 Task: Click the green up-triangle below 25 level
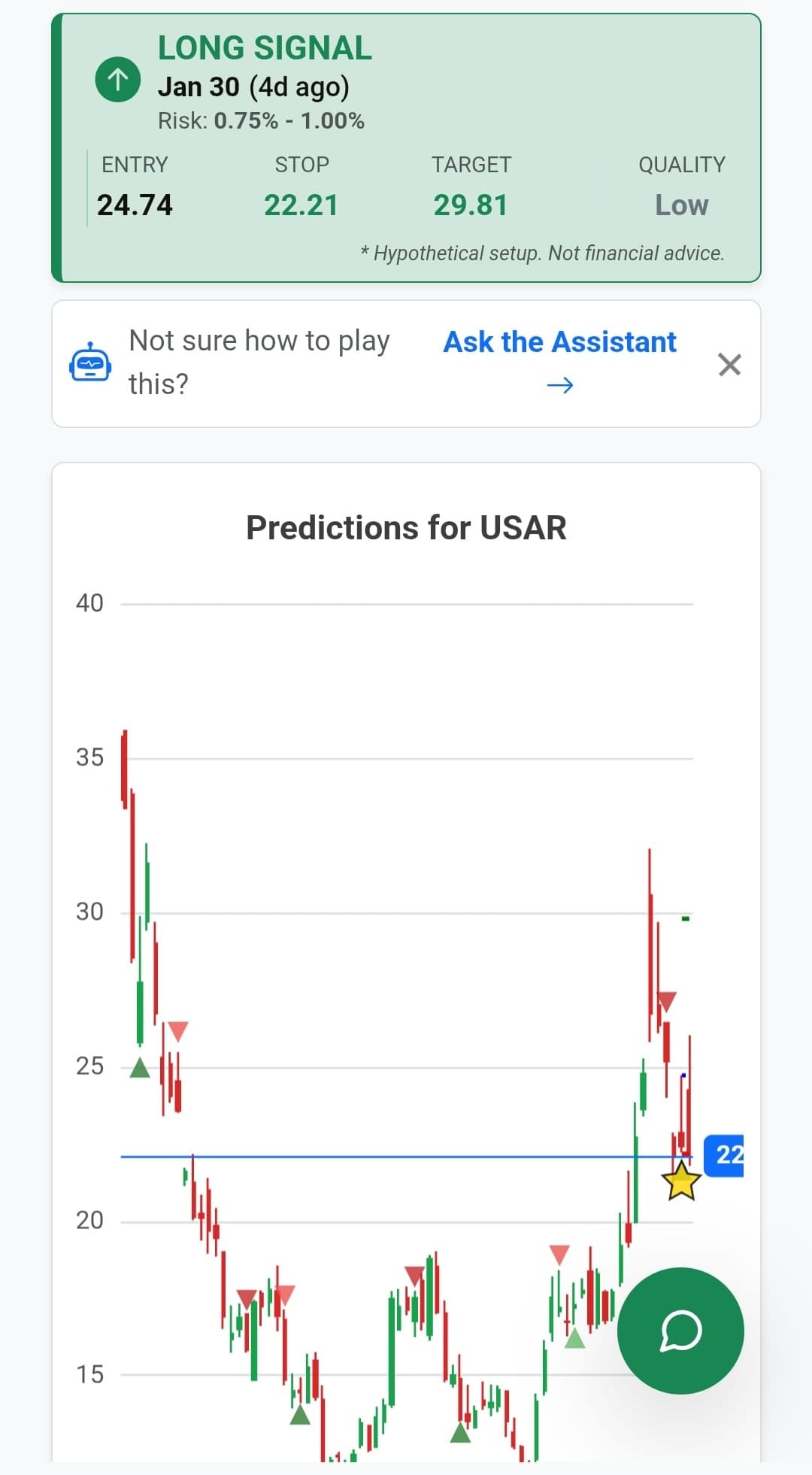[x=140, y=1067]
